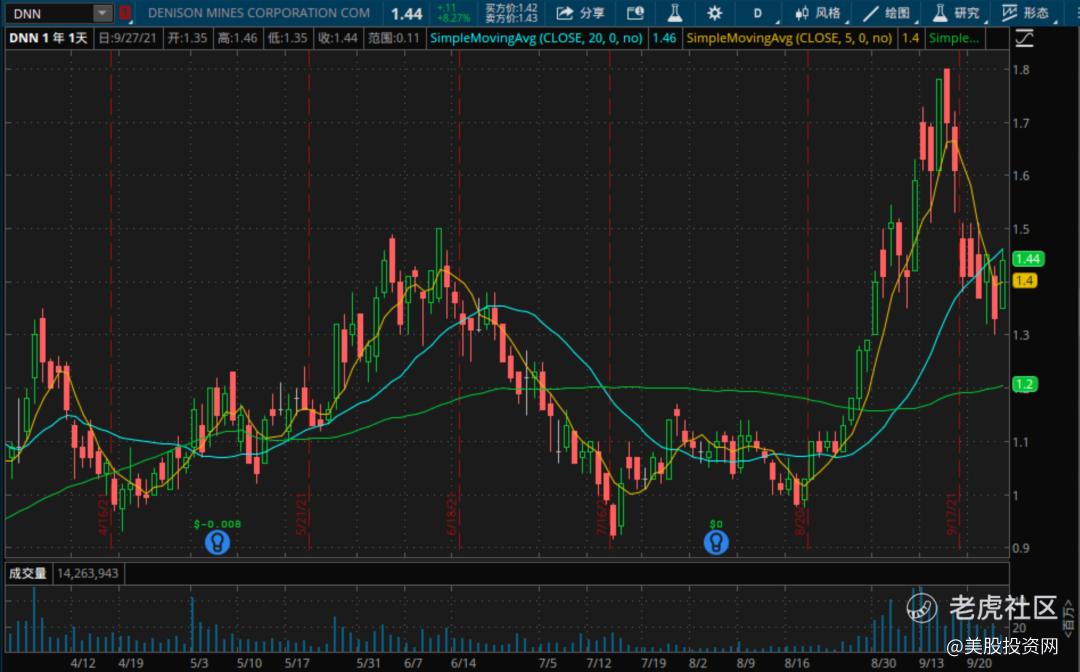Click the cyan 1.46 moving average value
The height and width of the screenshot is (672, 1080).
[x=664, y=38]
